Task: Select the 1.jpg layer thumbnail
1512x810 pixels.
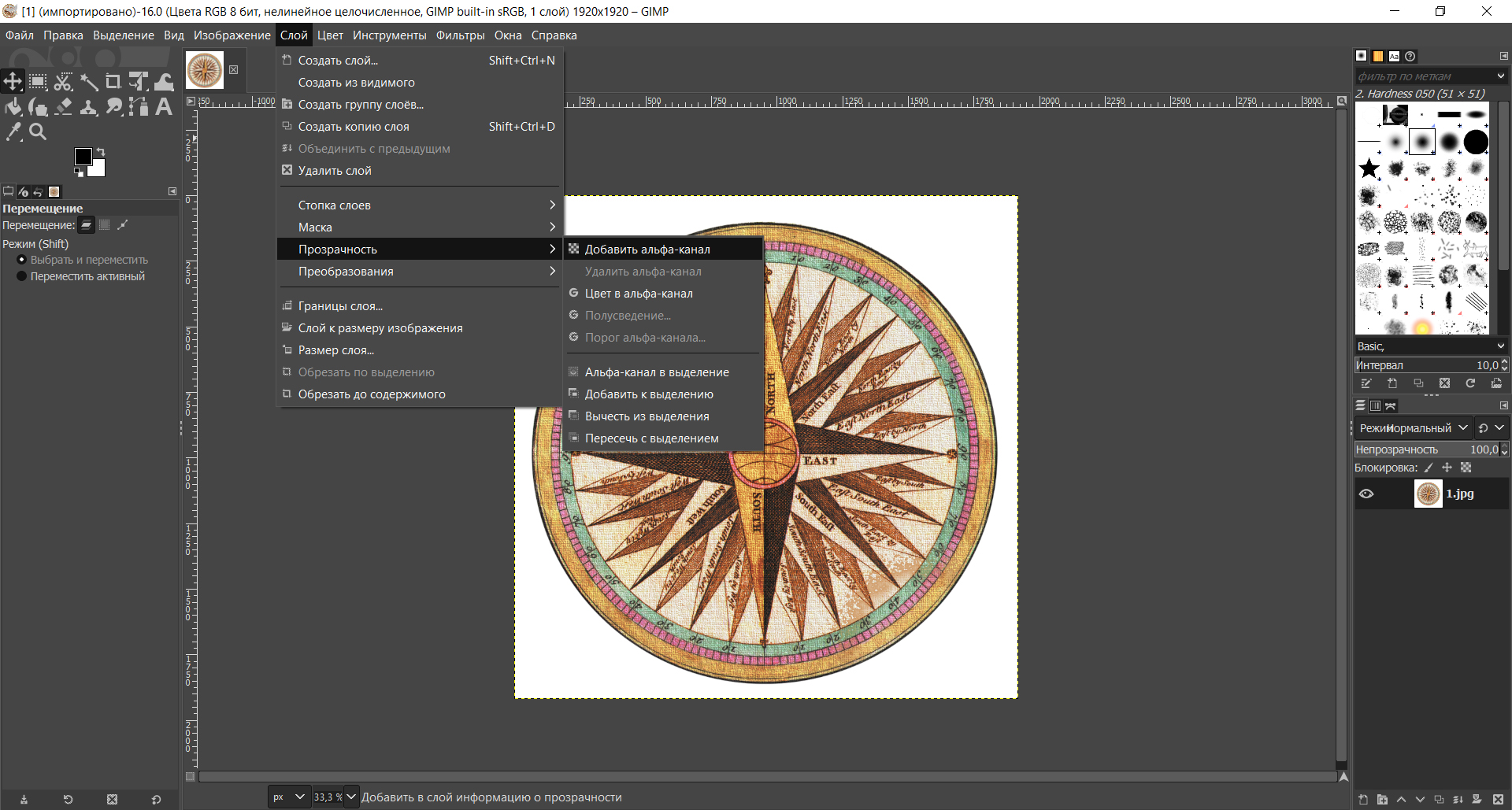Action: [1428, 494]
